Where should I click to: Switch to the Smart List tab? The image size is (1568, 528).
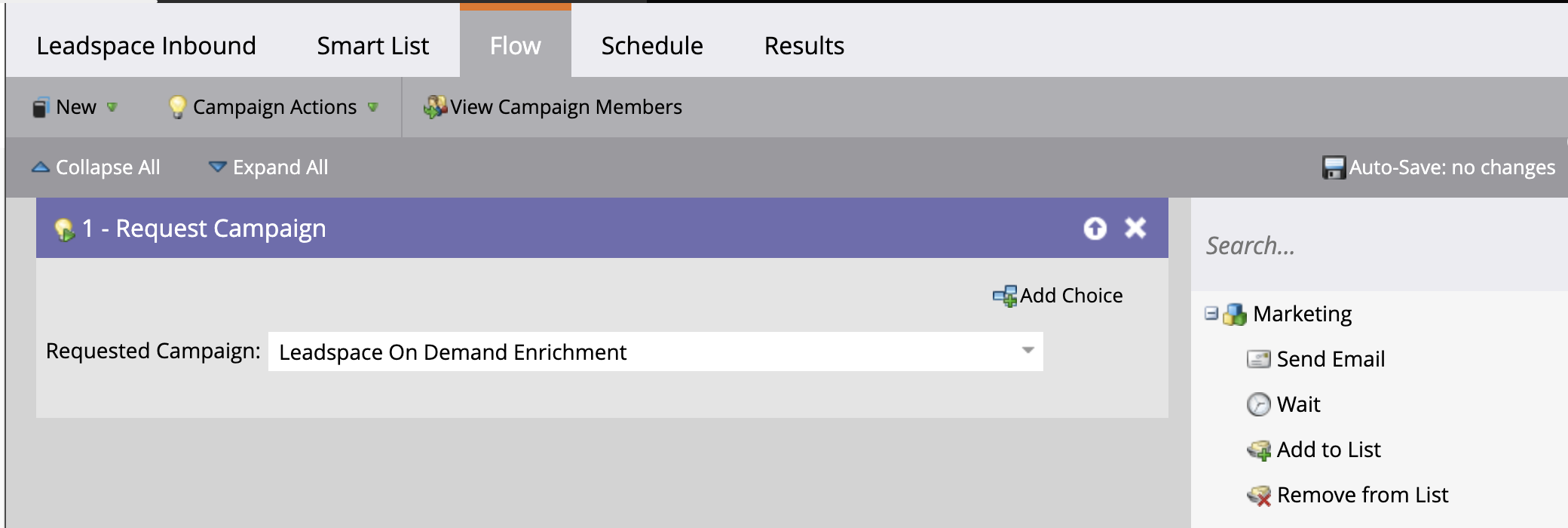pyautogui.click(x=372, y=45)
